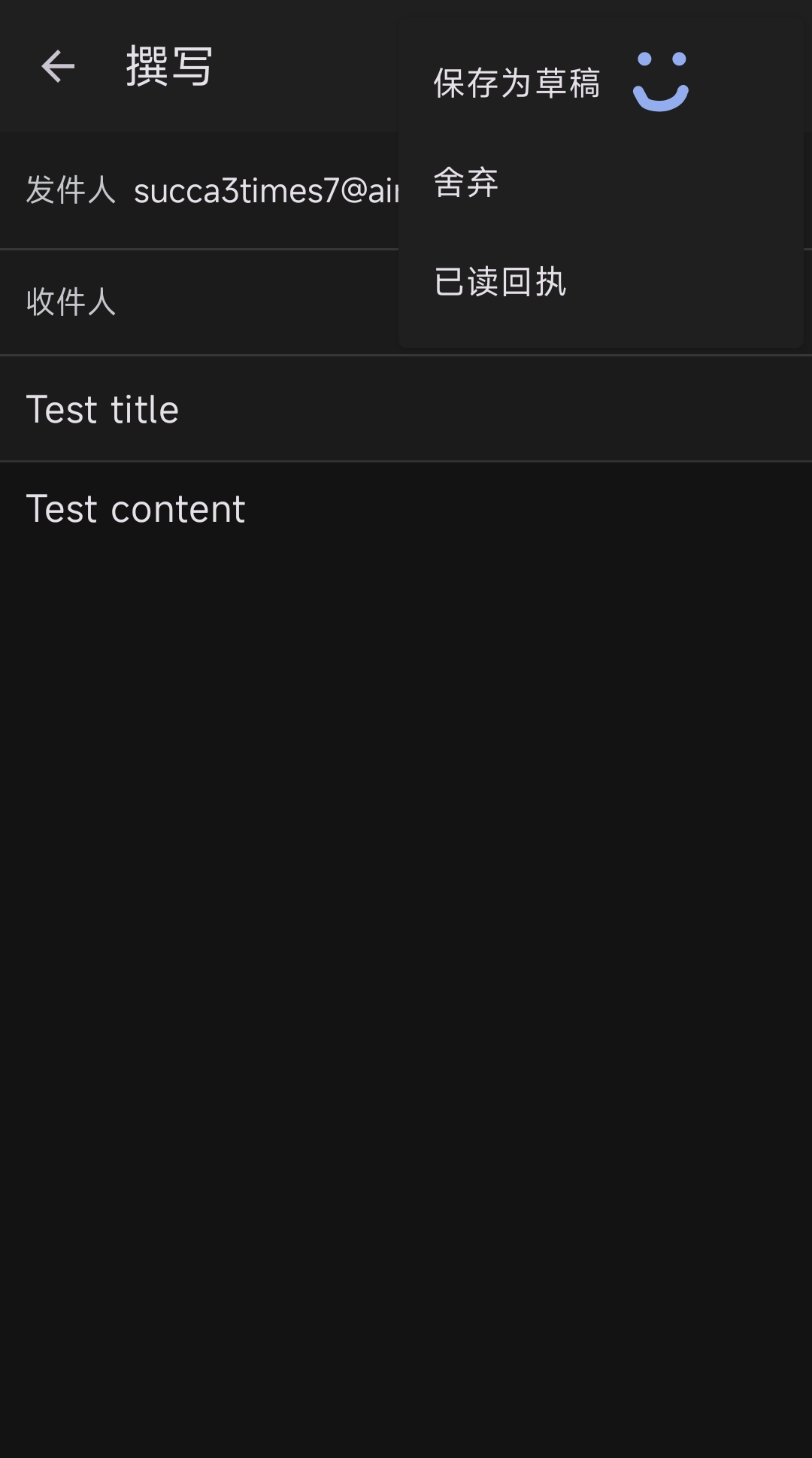This screenshot has height=1458, width=812.
Task: Click blank space right of "Test content"
Action: point(526,509)
